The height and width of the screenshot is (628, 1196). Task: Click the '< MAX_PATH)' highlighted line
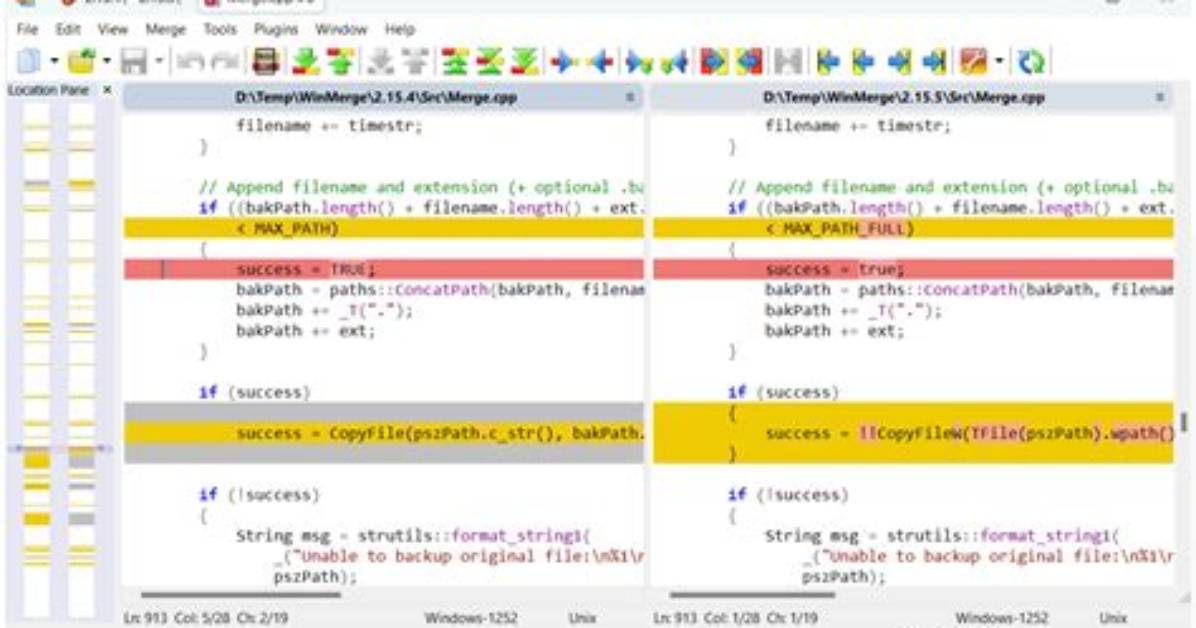[384, 228]
